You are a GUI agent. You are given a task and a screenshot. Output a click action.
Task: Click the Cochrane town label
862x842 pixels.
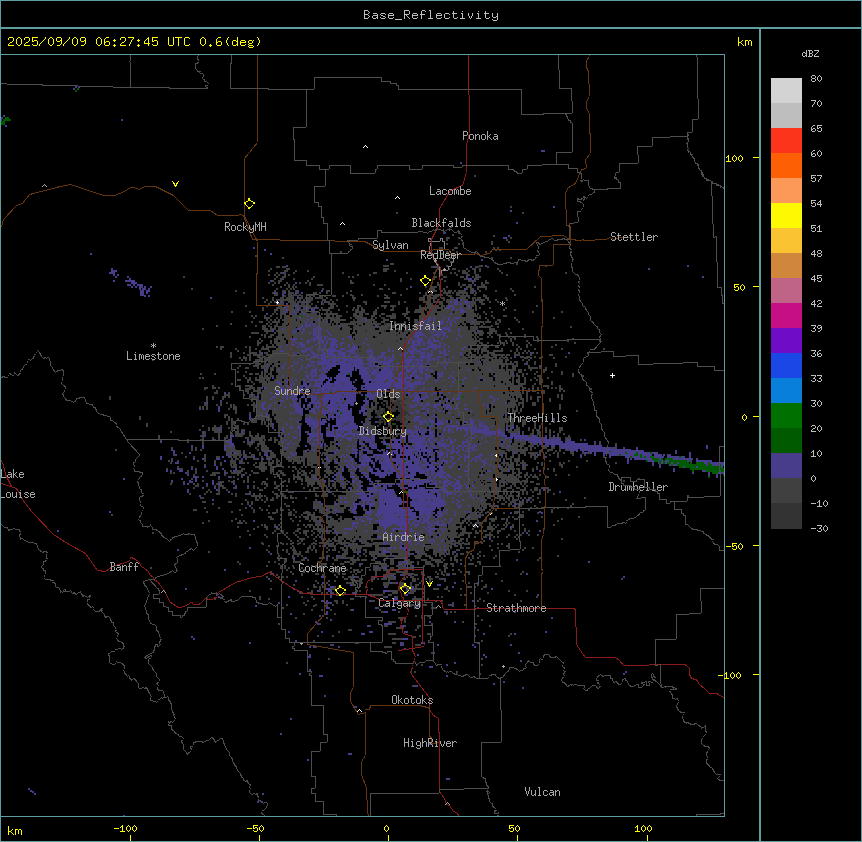pos(322,568)
